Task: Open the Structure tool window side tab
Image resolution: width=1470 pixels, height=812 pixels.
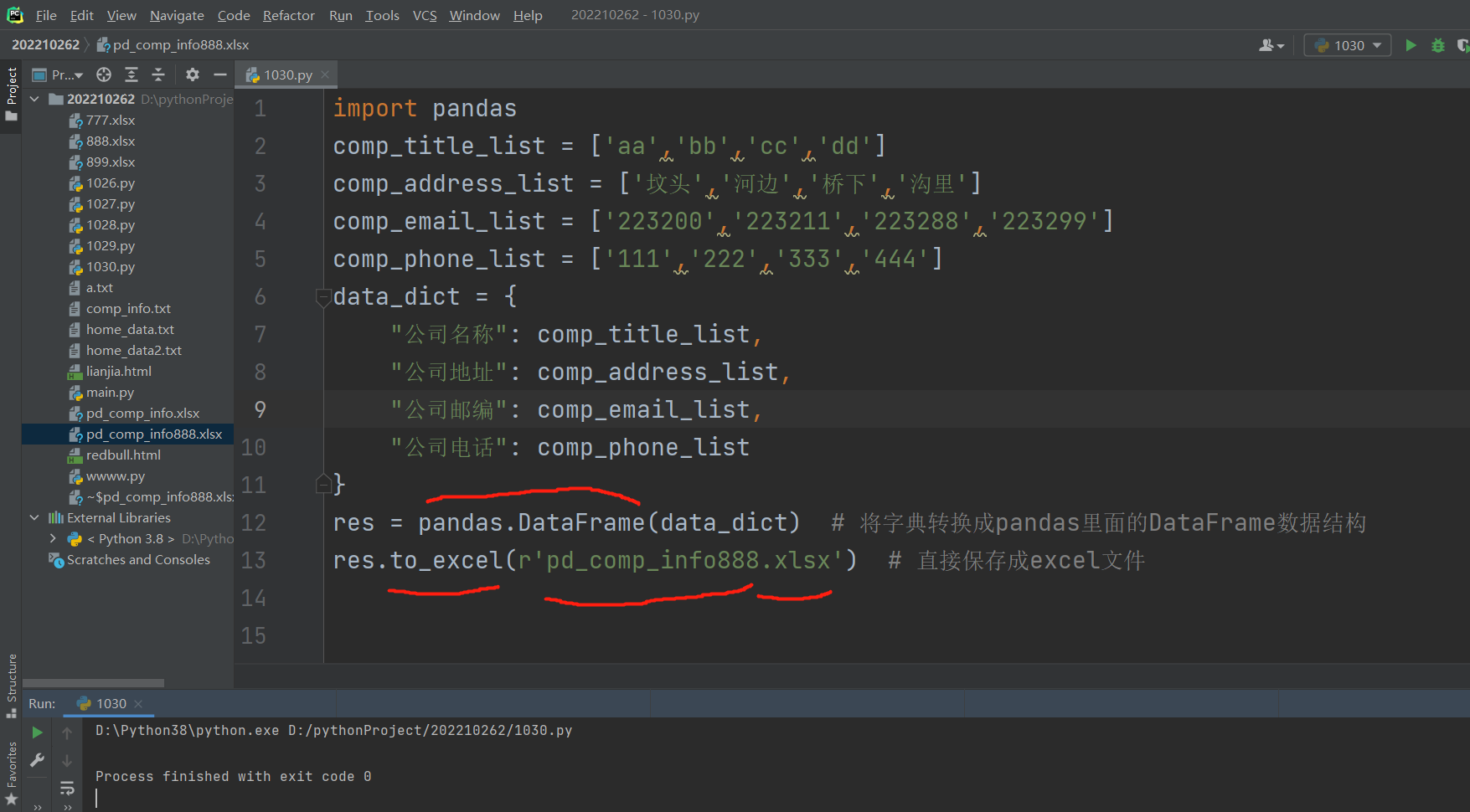Action: (11, 686)
